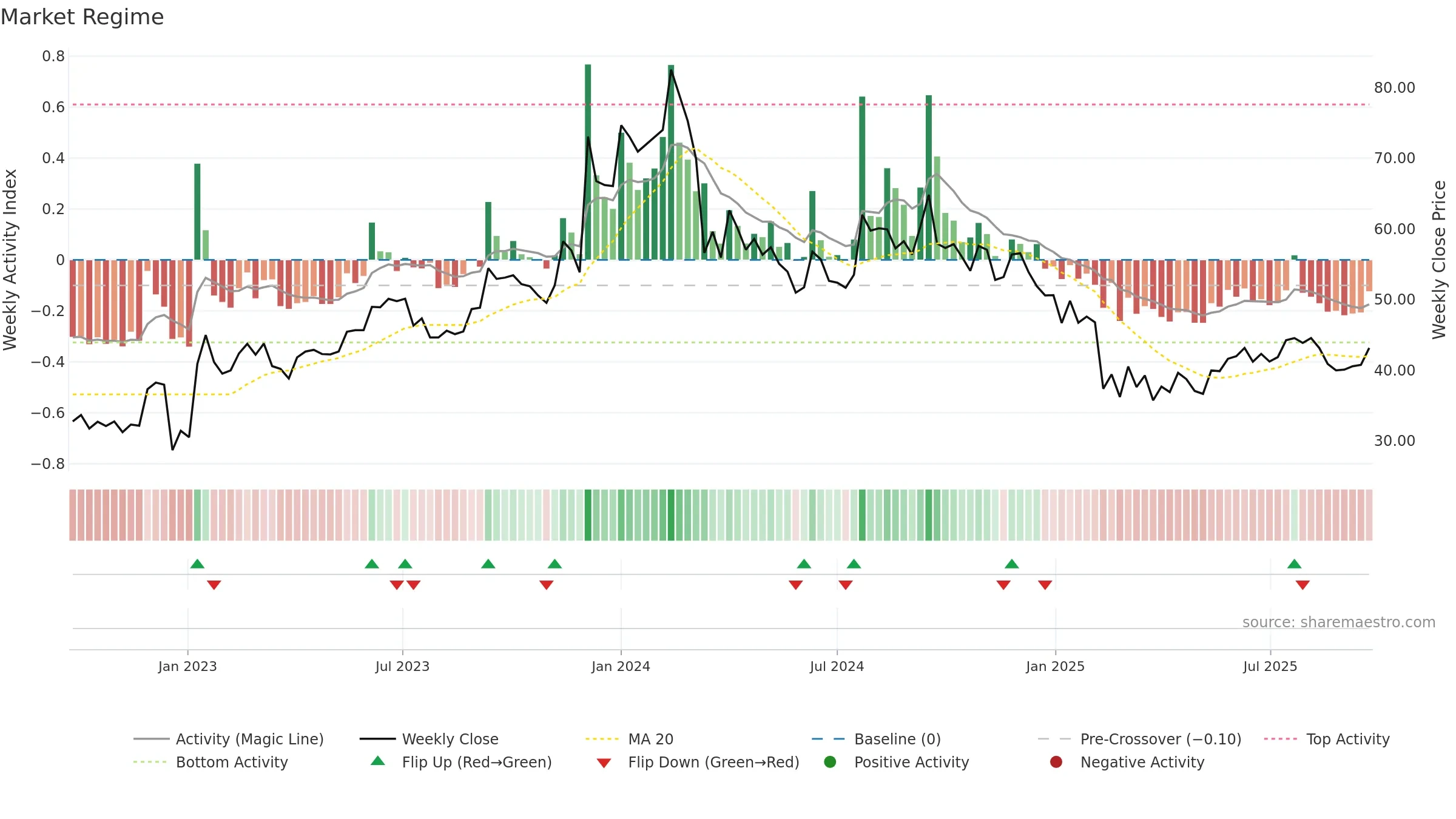Toggle the Bottom Activity legend entry
1456x819 pixels.
click(211, 762)
